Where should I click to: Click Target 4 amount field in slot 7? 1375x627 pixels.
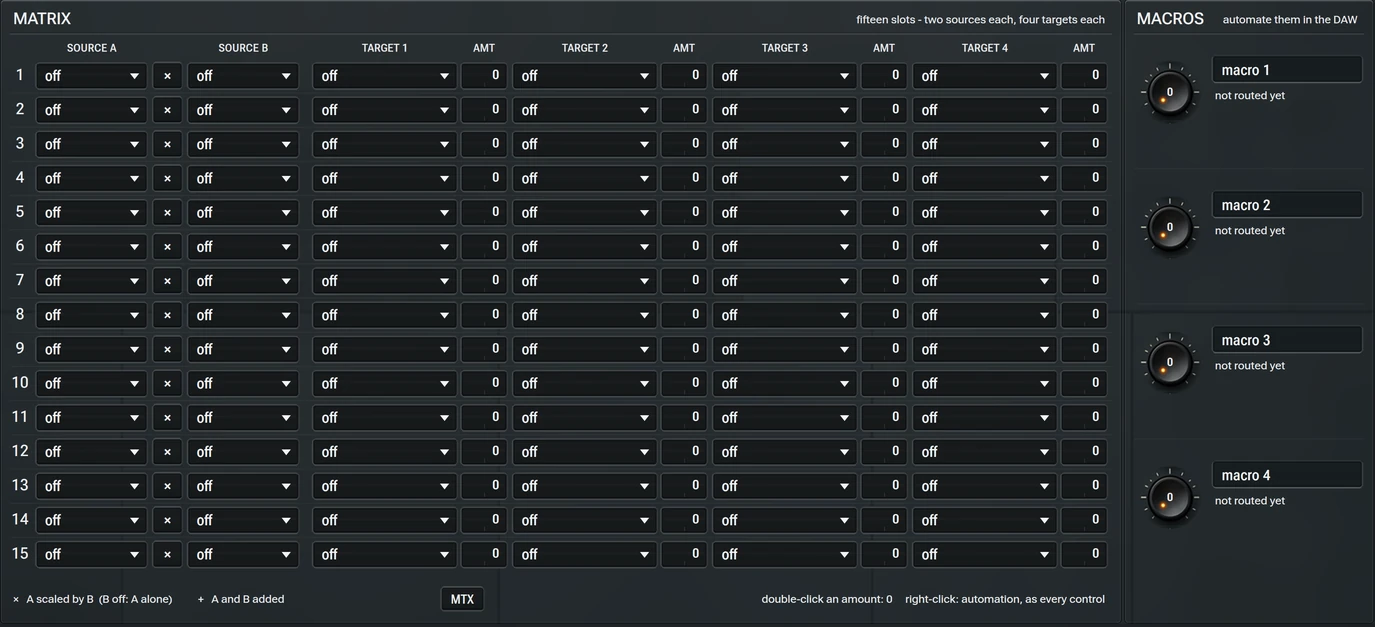[1084, 281]
